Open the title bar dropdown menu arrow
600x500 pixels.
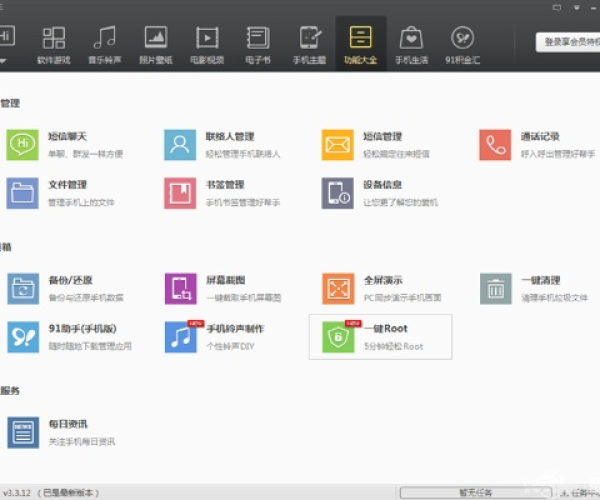(576, 7)
